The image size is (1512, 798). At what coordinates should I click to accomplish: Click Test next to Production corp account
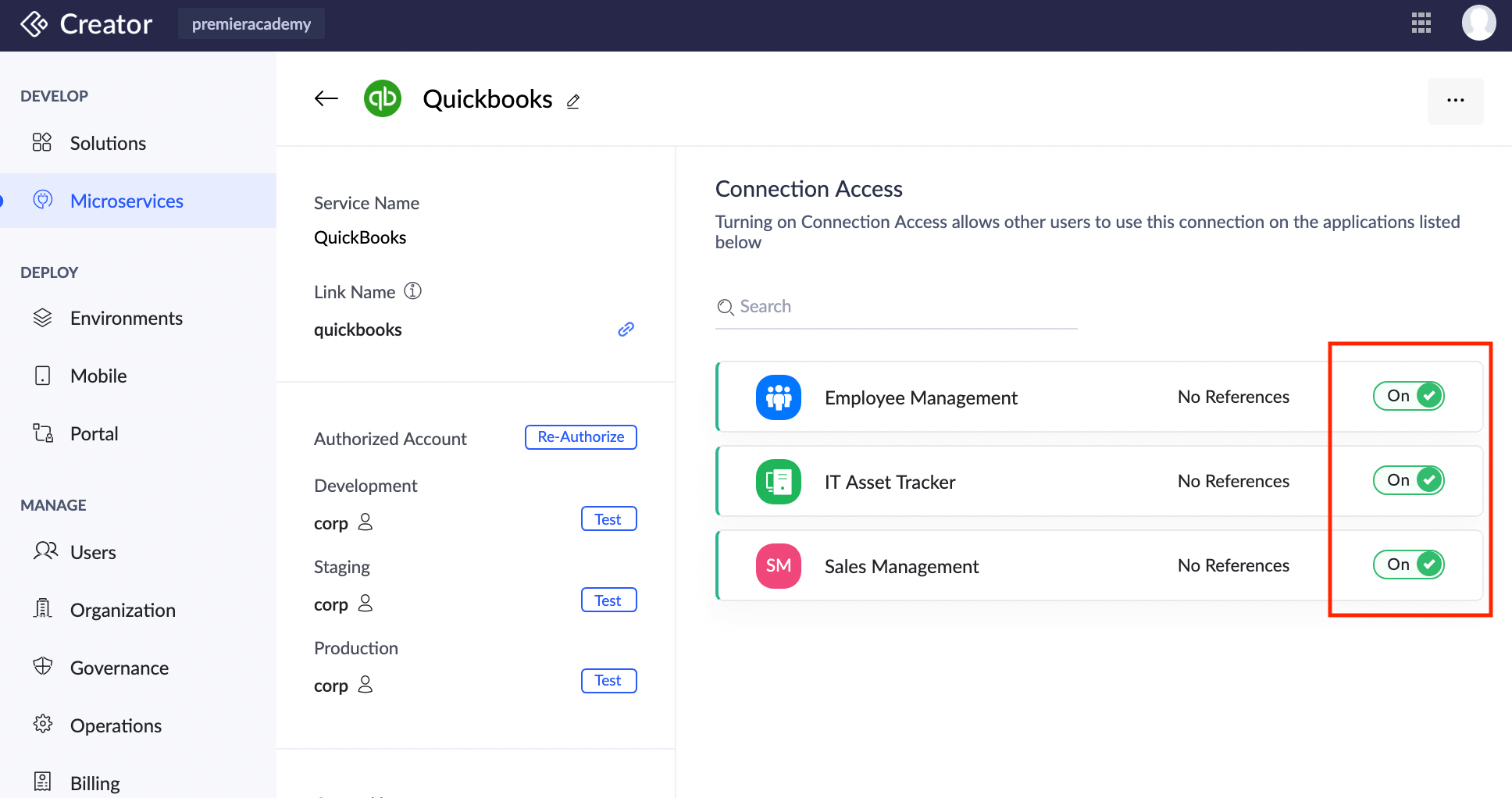click(x=608, y=680)
